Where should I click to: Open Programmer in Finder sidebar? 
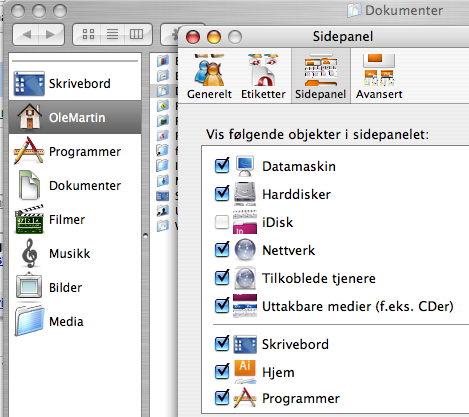tap(75, 152)
